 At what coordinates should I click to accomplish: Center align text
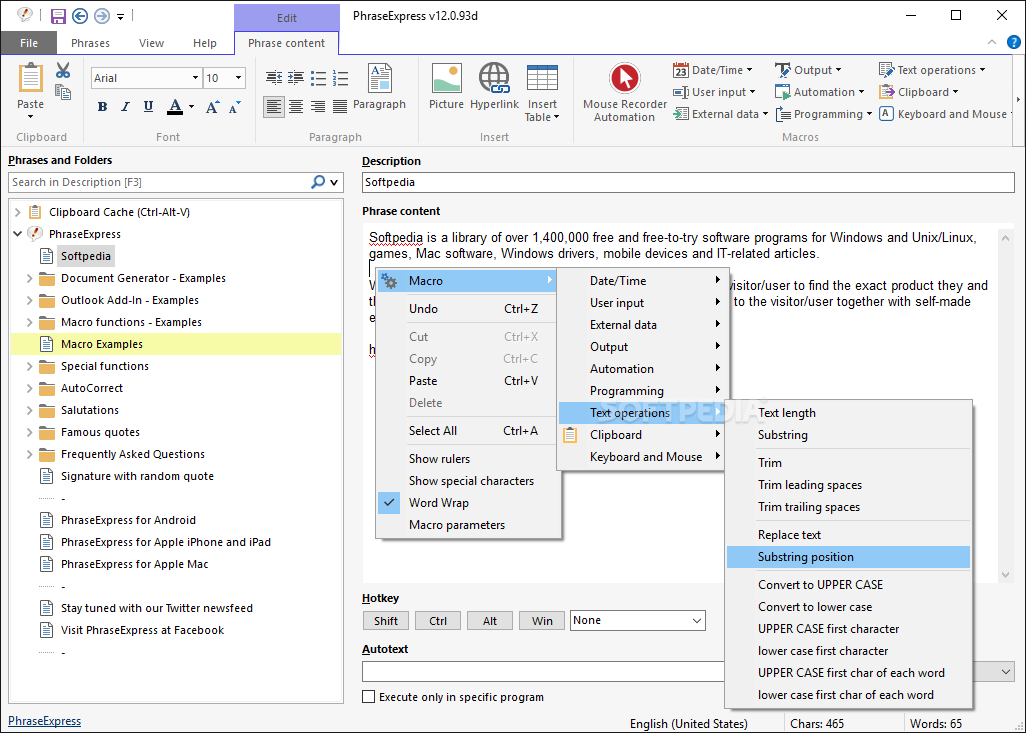coord(296,106)
